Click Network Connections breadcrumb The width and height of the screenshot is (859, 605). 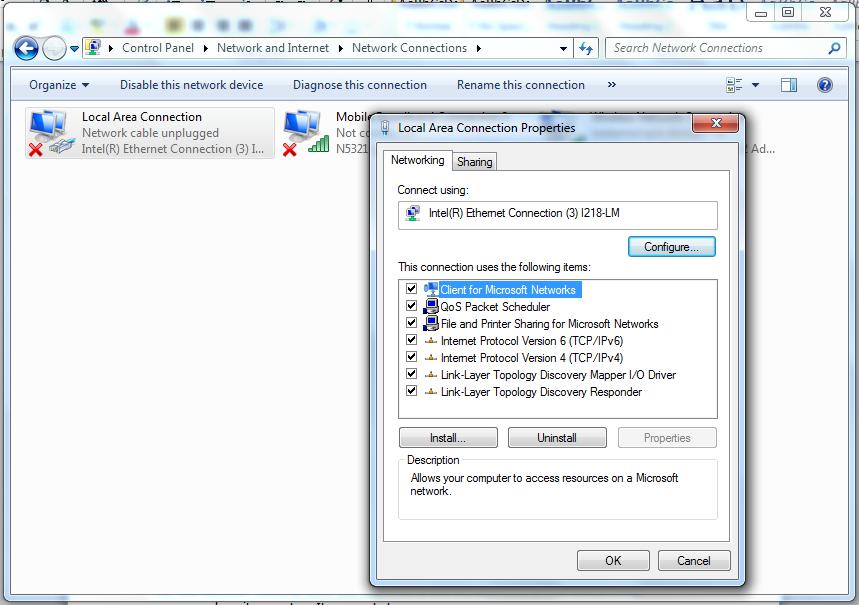click(x=409, y=48)
